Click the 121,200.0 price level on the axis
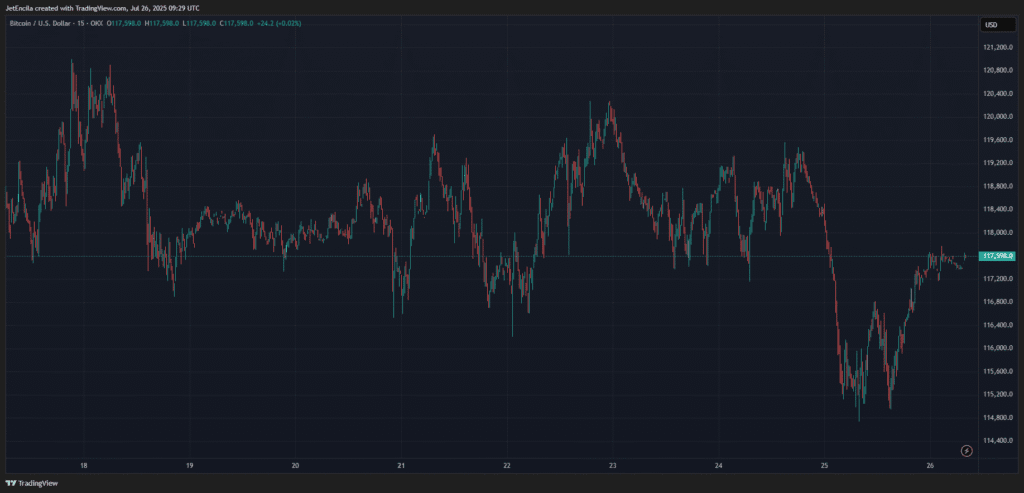The width and height of the screenshot is (1024, 493). pos(1000,47)
